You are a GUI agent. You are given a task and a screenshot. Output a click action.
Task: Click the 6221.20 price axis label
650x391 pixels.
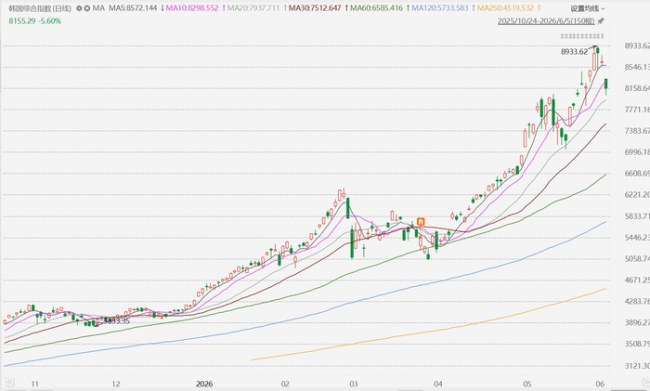(637, 195)
